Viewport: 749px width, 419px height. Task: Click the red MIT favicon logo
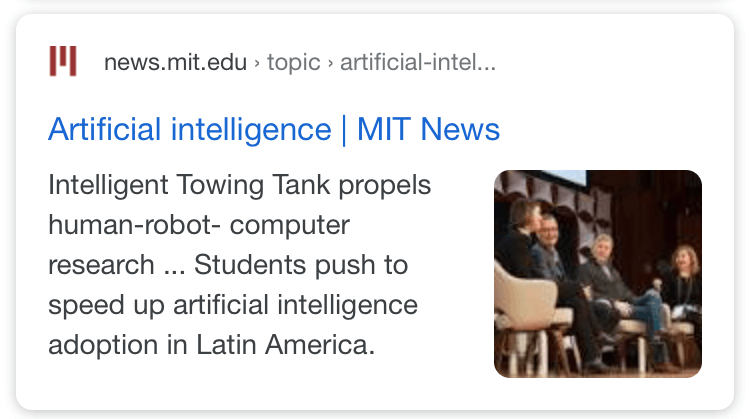[63, 61]
